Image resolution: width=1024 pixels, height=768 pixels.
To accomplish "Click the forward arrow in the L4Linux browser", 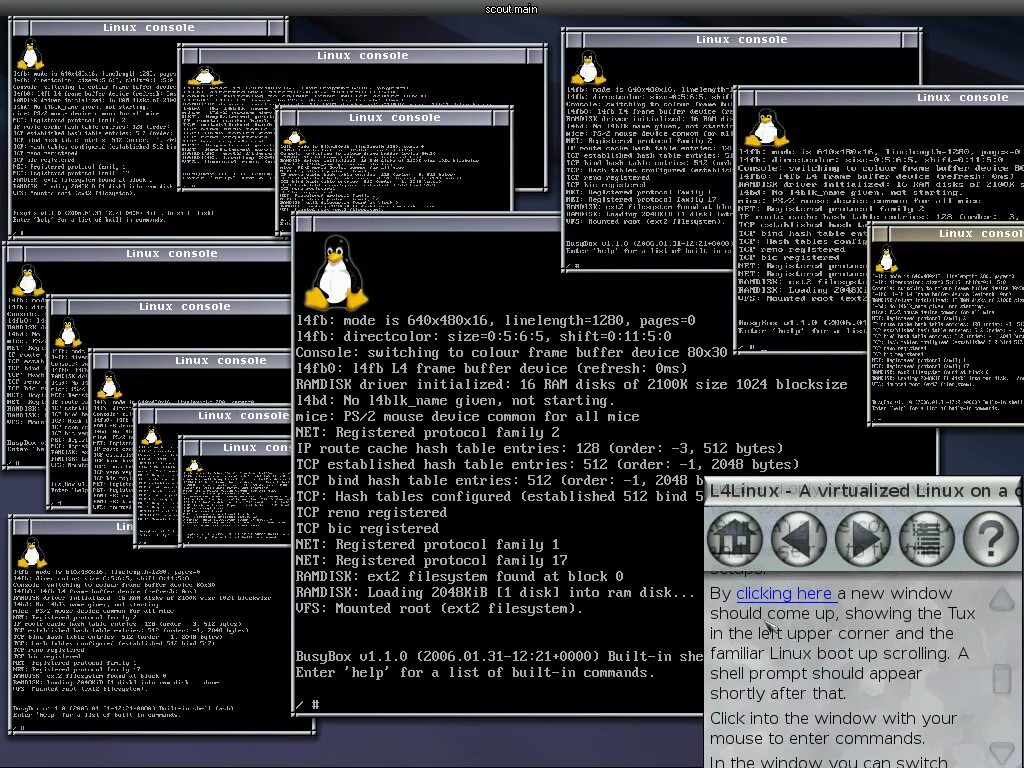I will [x=863, y=539].
